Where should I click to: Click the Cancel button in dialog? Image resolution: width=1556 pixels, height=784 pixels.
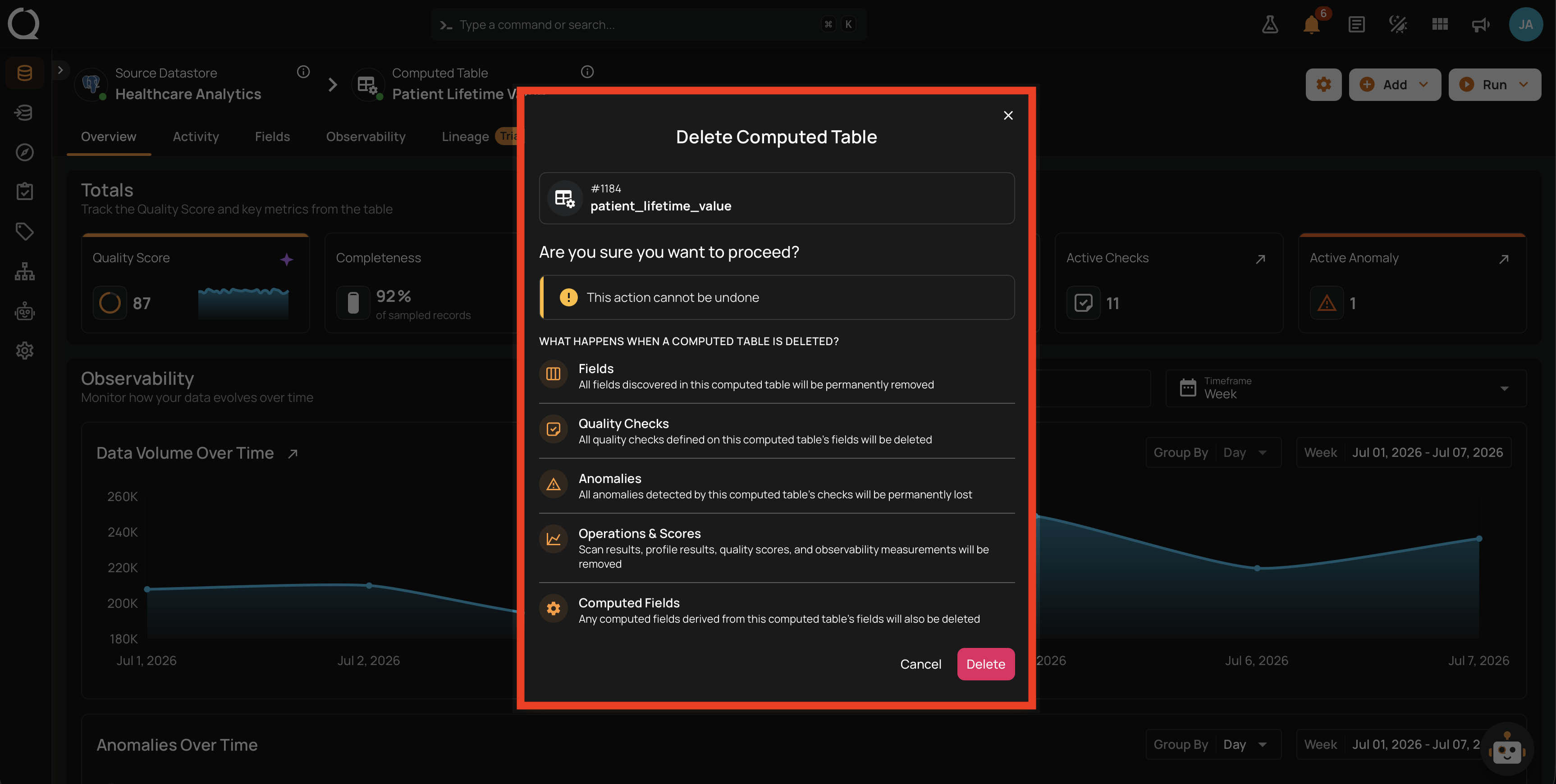[x=920, y=665]
